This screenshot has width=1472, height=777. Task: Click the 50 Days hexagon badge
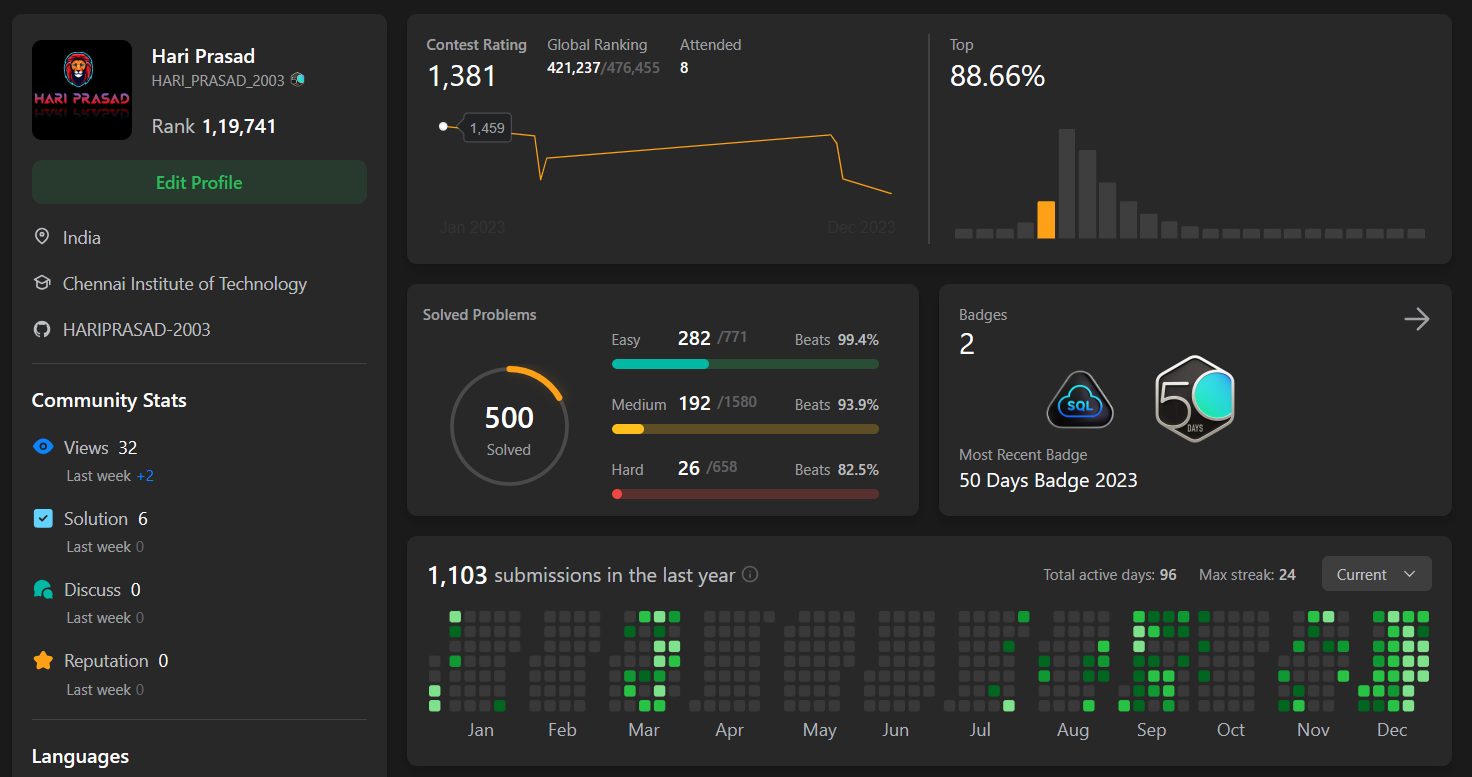1195,398
